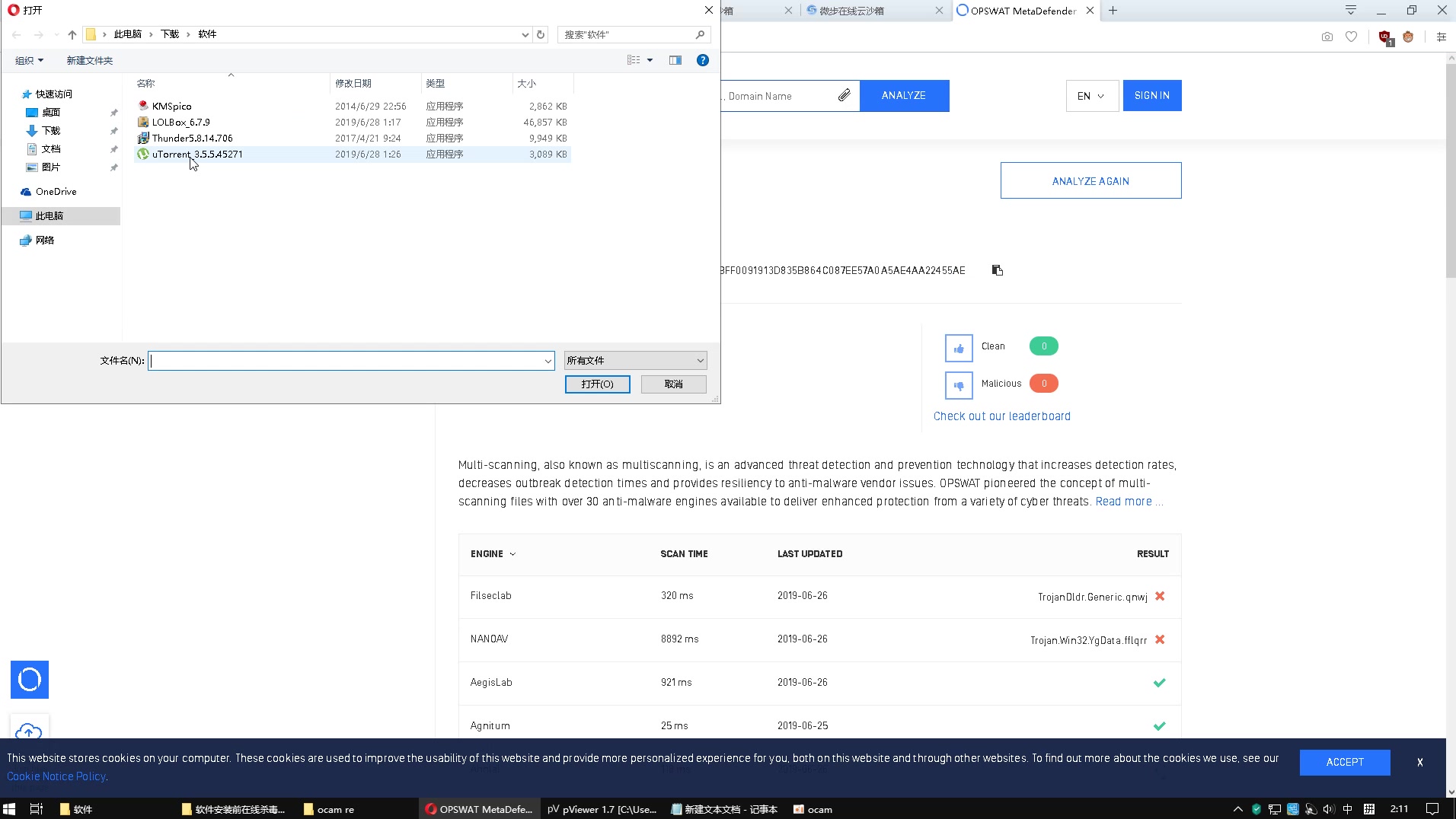Click the cloud upload sidebar icon

(29, 731)
